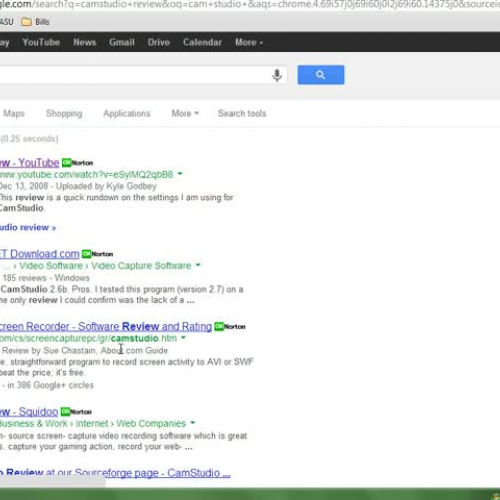Open the 'udio review »' more videos link
This screenshot has width=500, height=500.
pos(28,228)
